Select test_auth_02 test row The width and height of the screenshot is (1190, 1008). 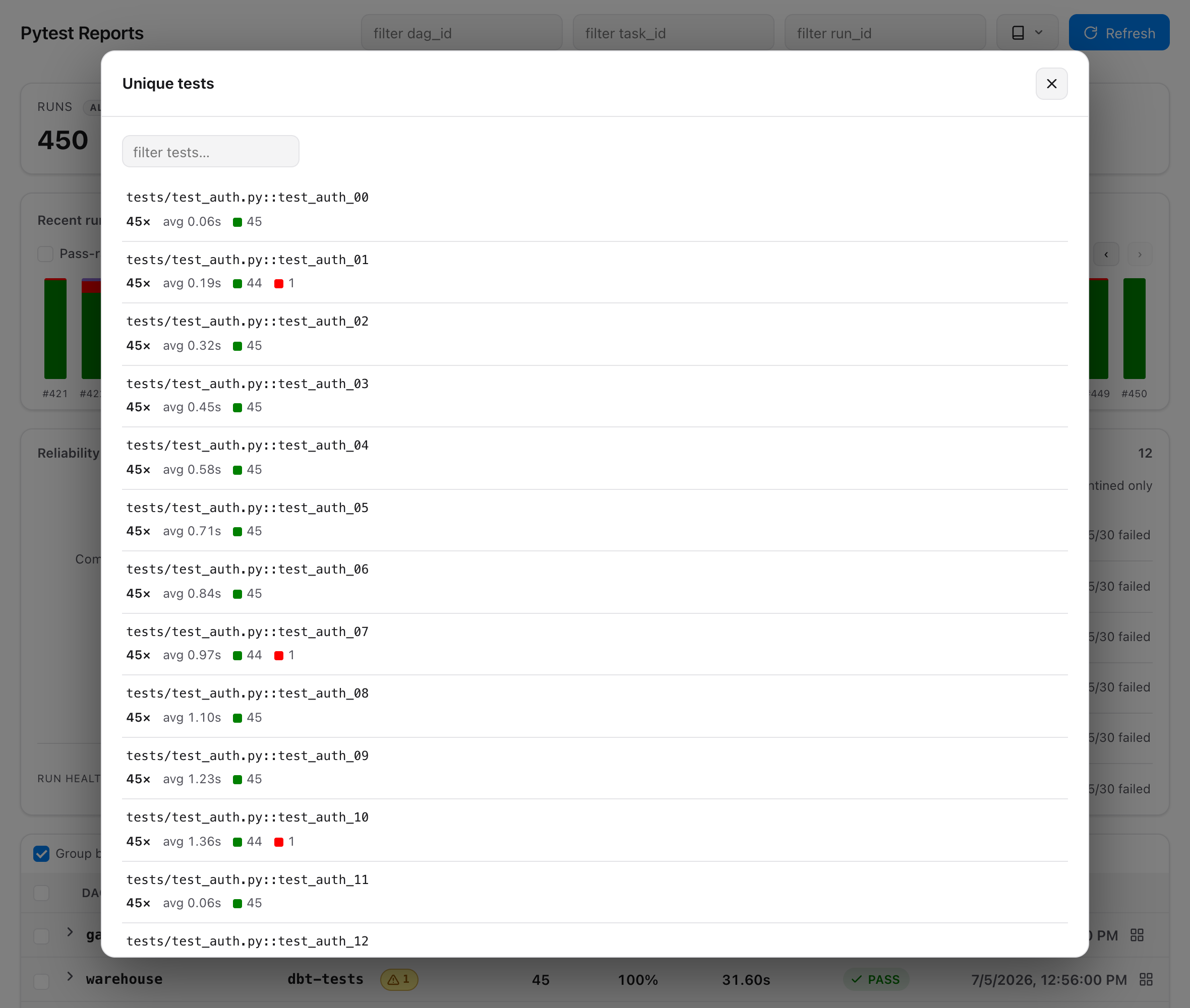(594, 334)
